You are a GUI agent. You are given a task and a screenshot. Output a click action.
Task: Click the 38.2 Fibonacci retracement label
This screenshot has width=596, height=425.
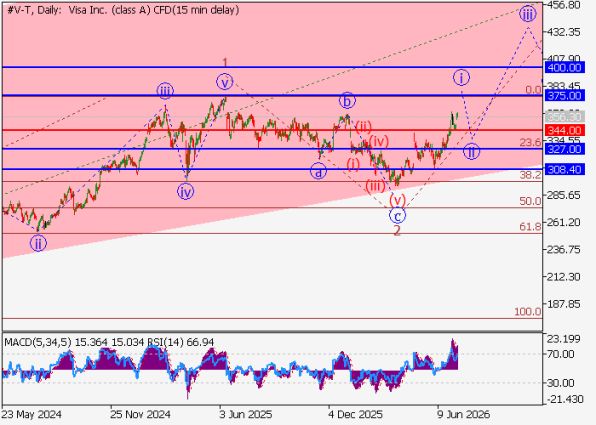click(530, 175)
